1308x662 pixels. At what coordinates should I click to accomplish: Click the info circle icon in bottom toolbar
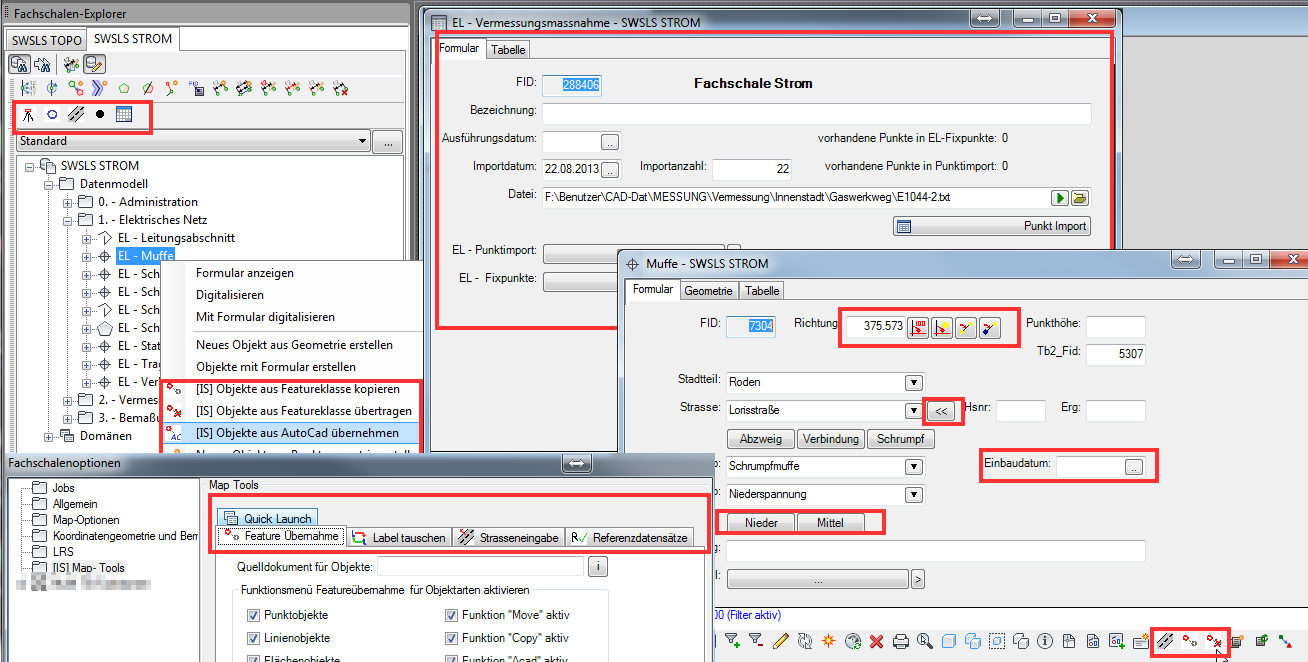point(1046,641)
